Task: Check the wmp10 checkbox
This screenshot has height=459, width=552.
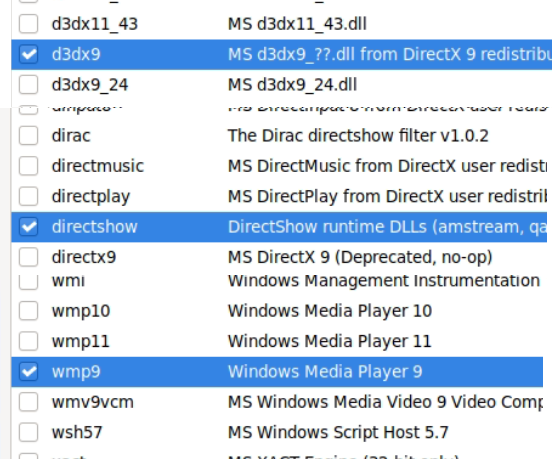Action: point(29,311)
